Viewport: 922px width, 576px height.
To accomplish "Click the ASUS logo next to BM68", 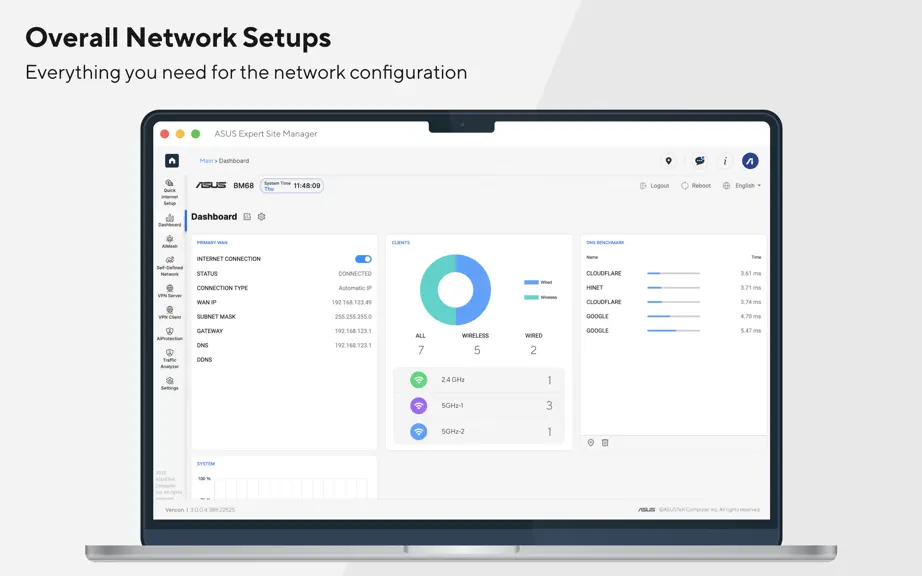I will point(211,185).
